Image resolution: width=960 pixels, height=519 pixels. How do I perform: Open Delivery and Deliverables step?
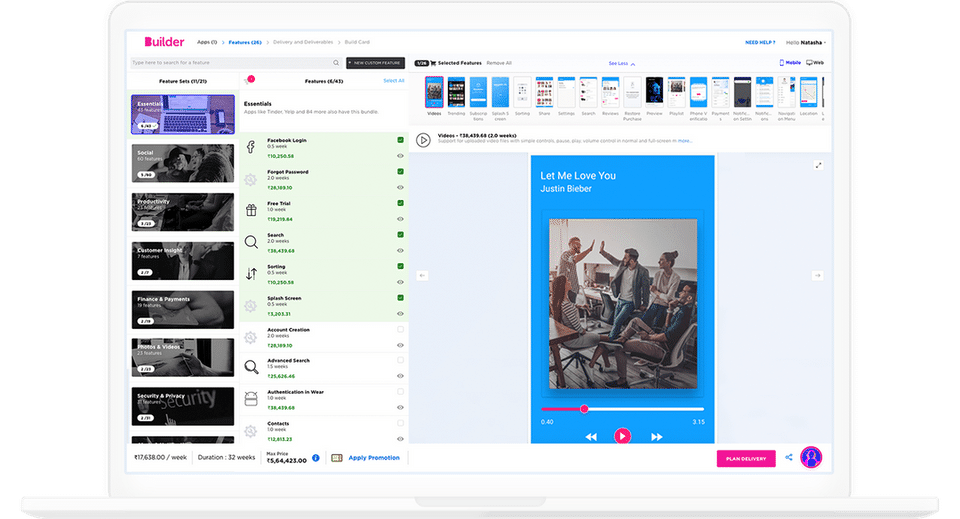(x=303, y=42)
